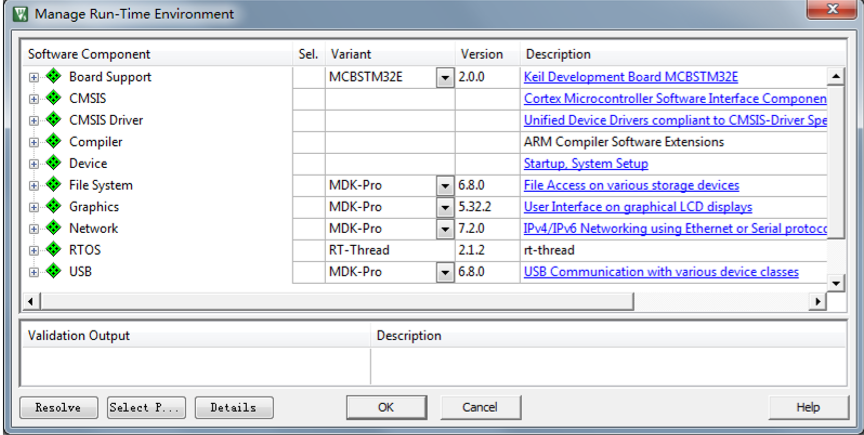
Task: Click the CMSIS green diamond icon
Action: click(x=53, y=98)
